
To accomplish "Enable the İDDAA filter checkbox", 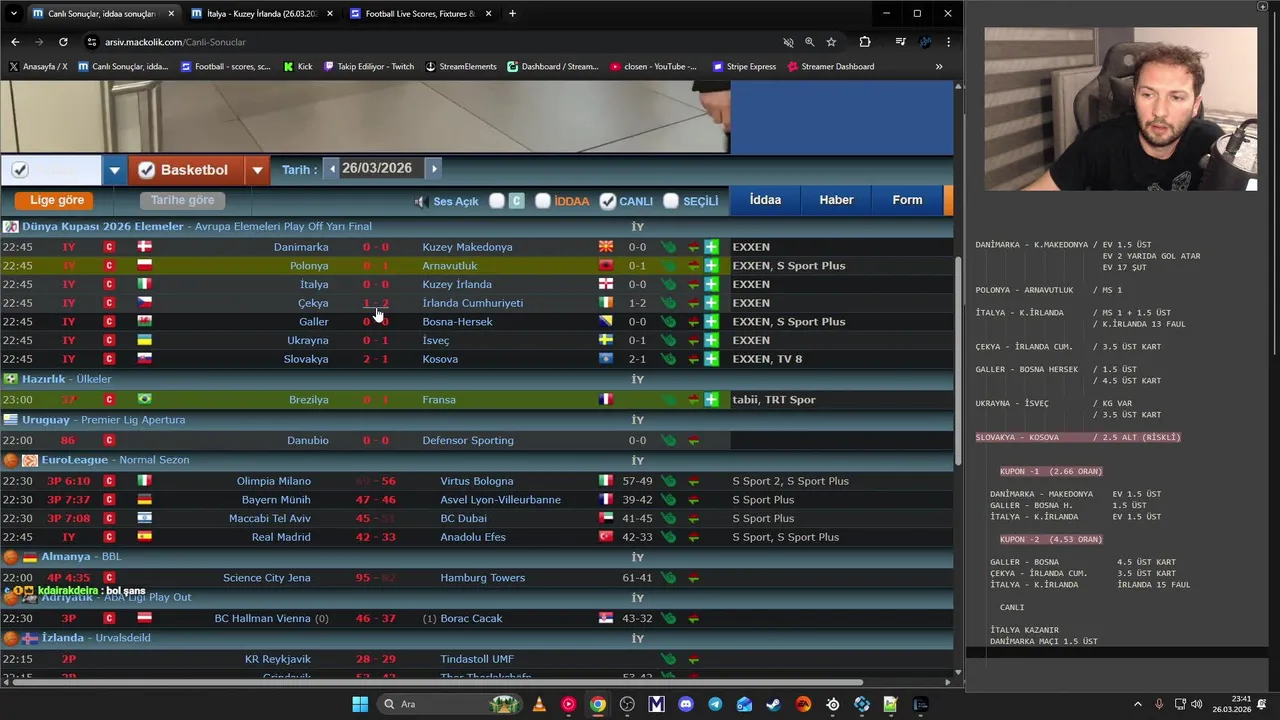I will [x=542, y=201].
